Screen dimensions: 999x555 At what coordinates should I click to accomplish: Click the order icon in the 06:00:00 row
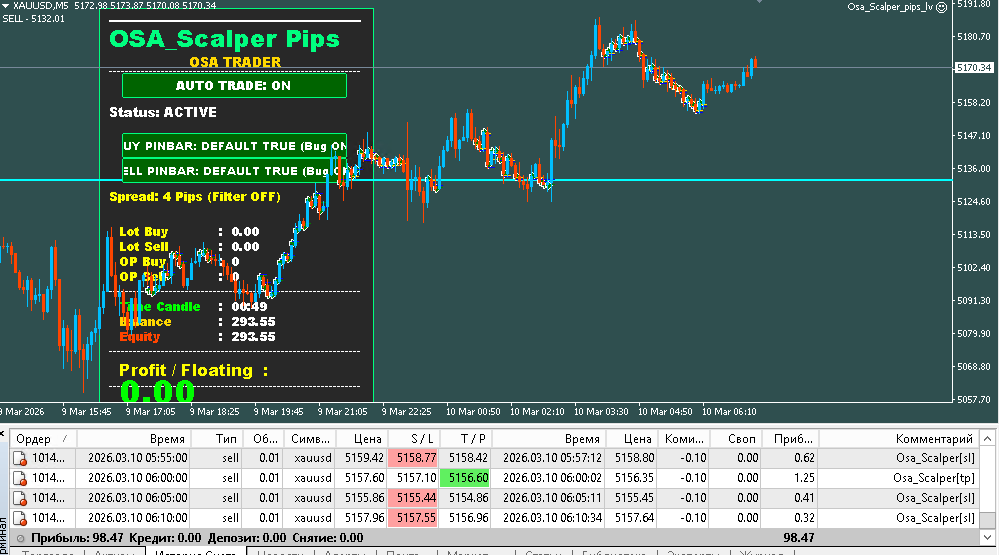(20, 478)
